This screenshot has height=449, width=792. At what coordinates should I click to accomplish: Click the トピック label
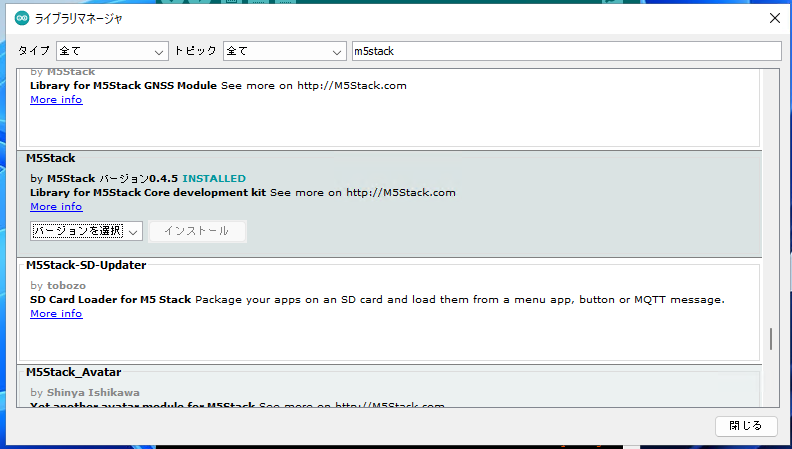point(195,51)
